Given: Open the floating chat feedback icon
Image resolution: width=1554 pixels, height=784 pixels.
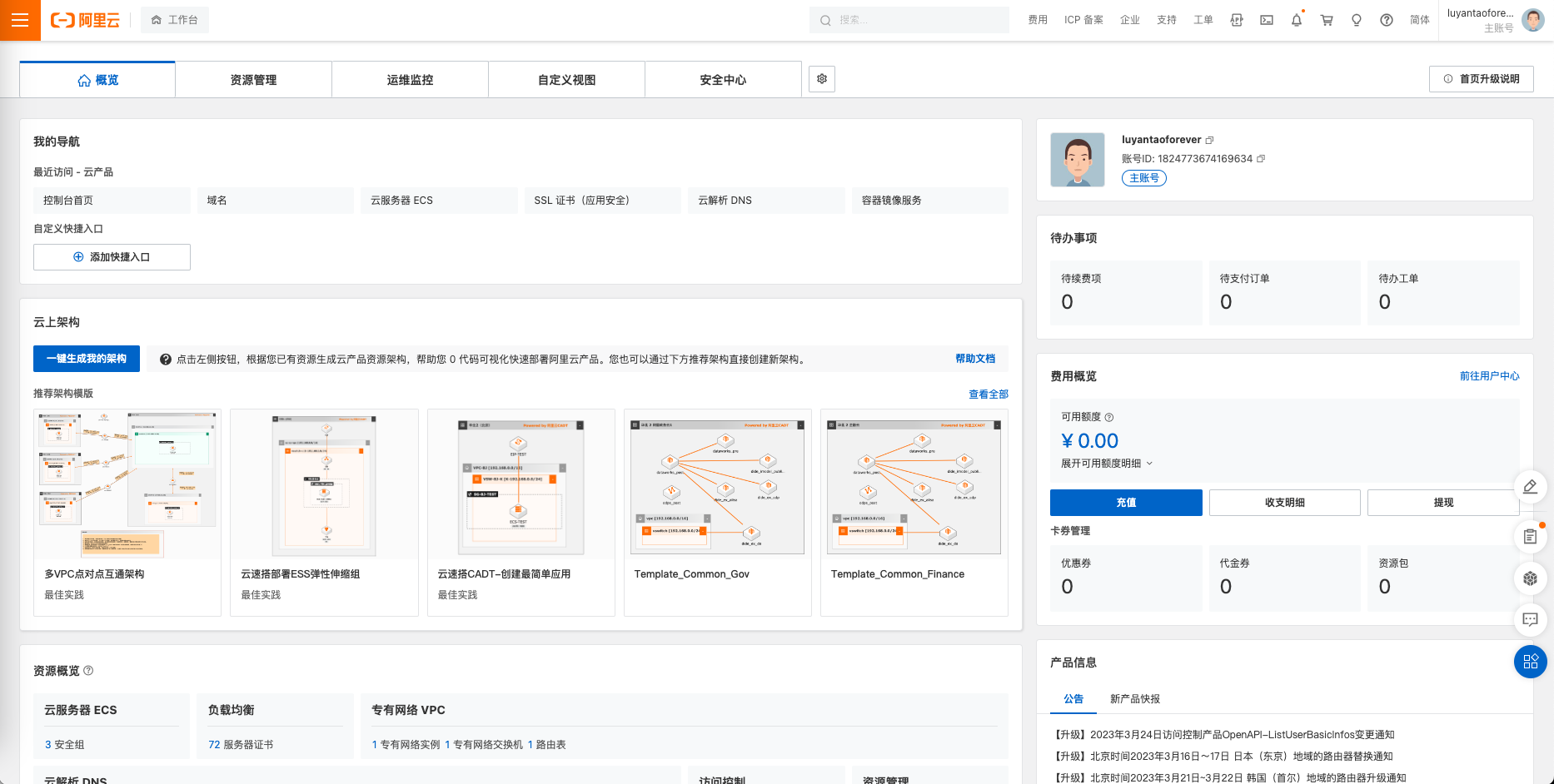Looking at the screenshot, I should tap(1530, 619).
